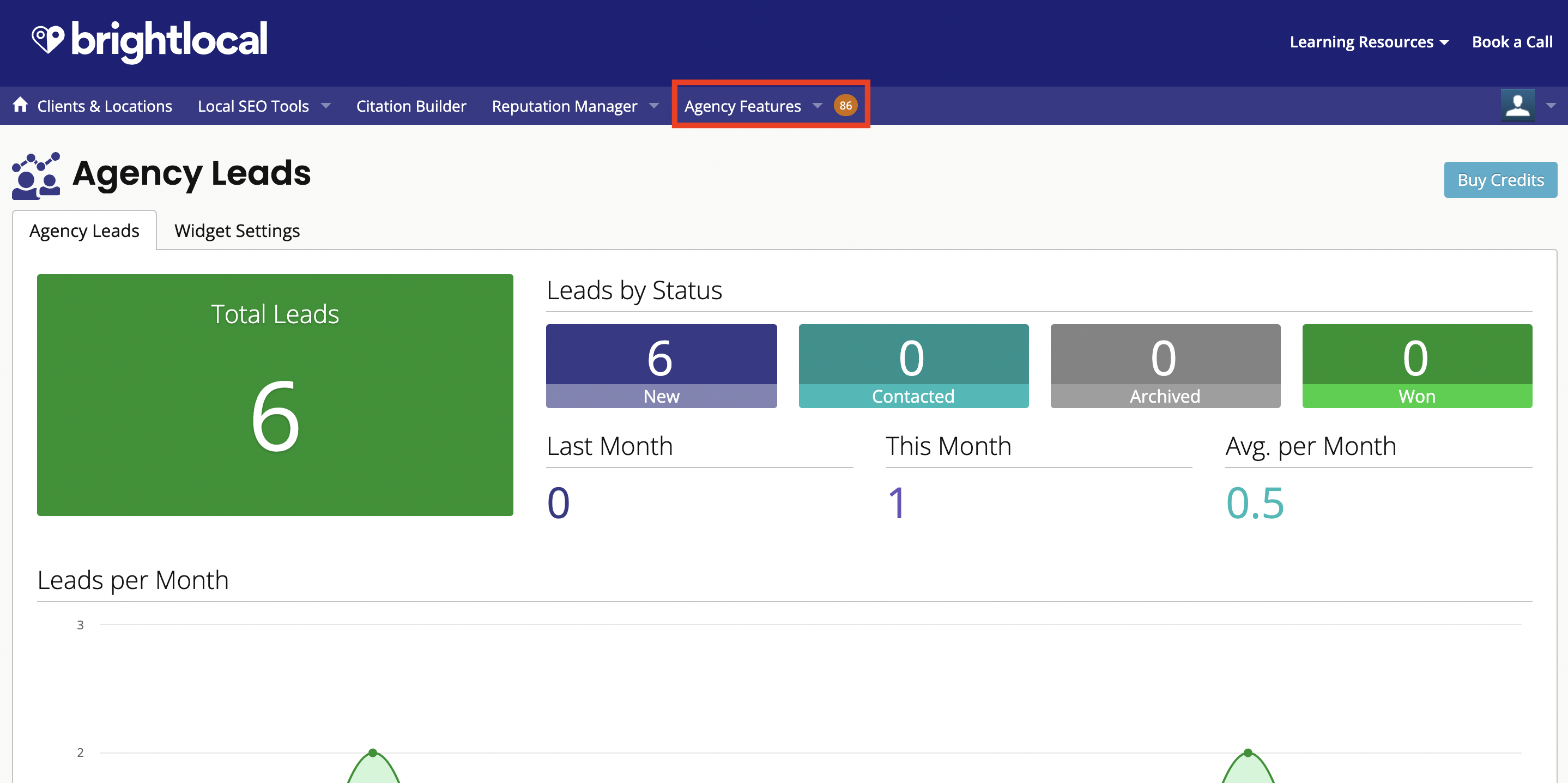Select the Contacted leads status card

tap(913, 366)
